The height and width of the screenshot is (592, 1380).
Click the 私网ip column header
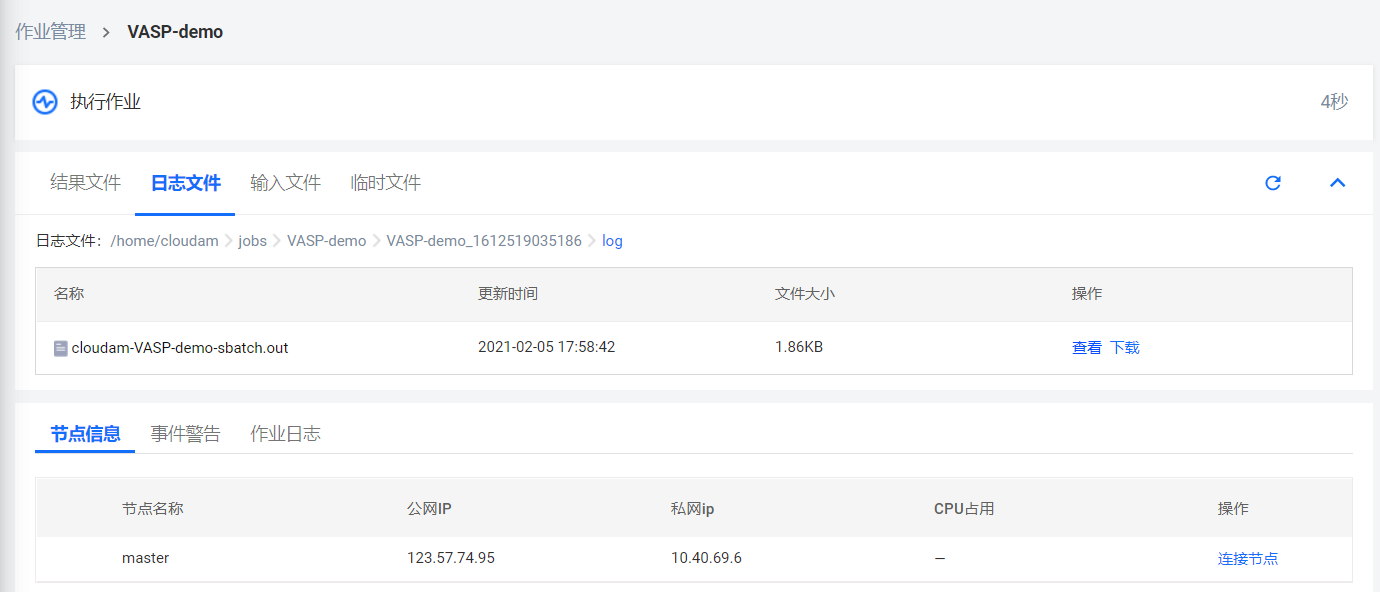[692, 508]
